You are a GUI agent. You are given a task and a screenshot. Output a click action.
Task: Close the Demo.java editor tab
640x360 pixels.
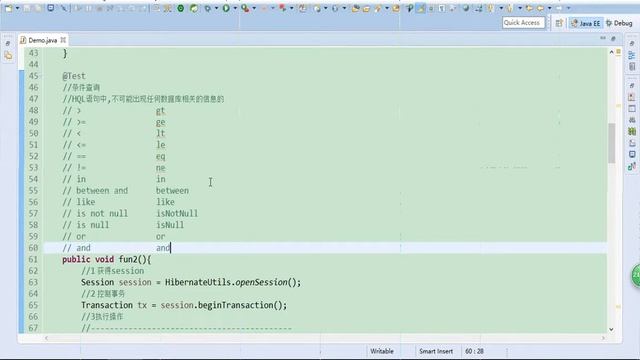(x=63, y=40)
